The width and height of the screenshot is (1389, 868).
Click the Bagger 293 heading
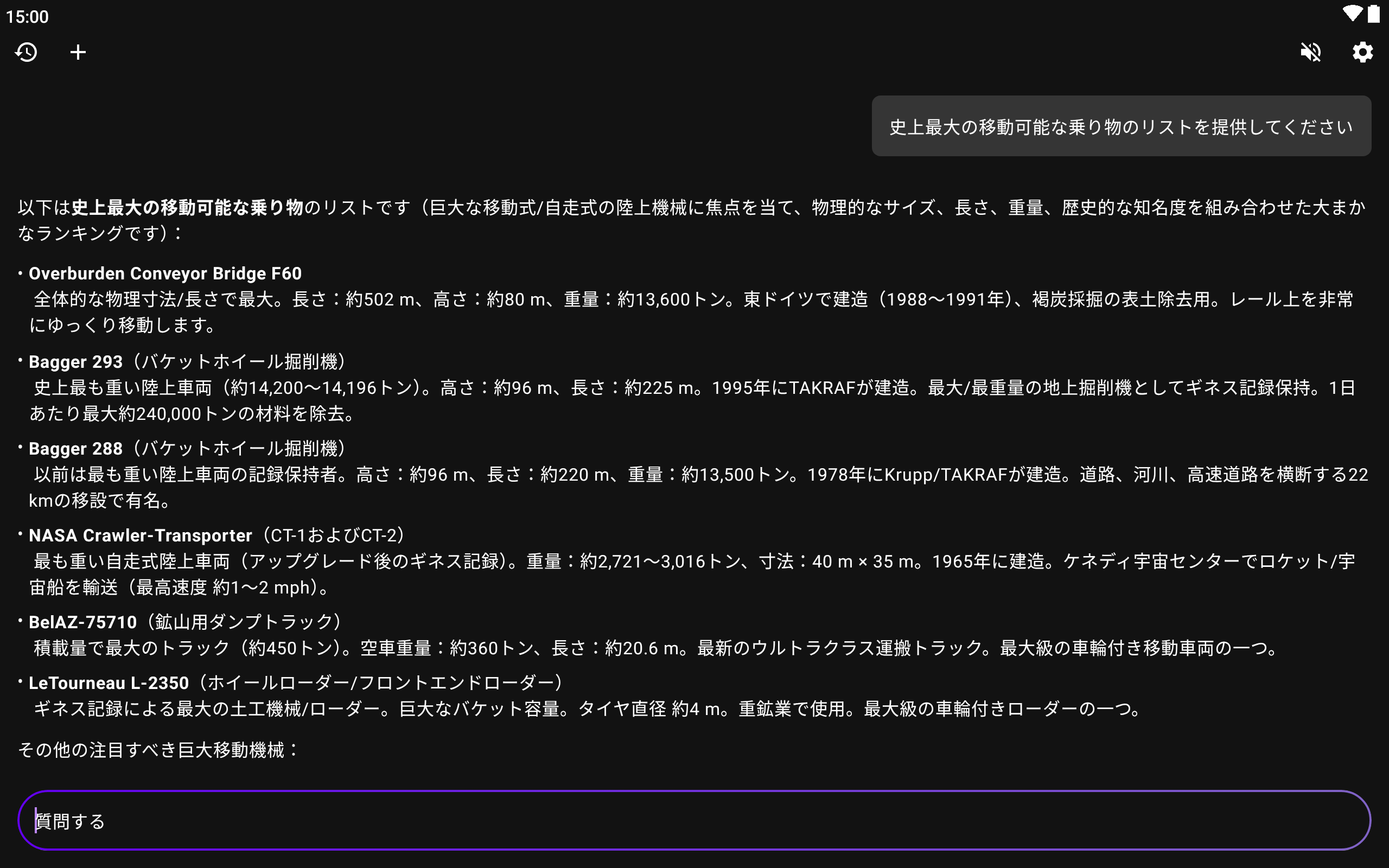[76, 362]
